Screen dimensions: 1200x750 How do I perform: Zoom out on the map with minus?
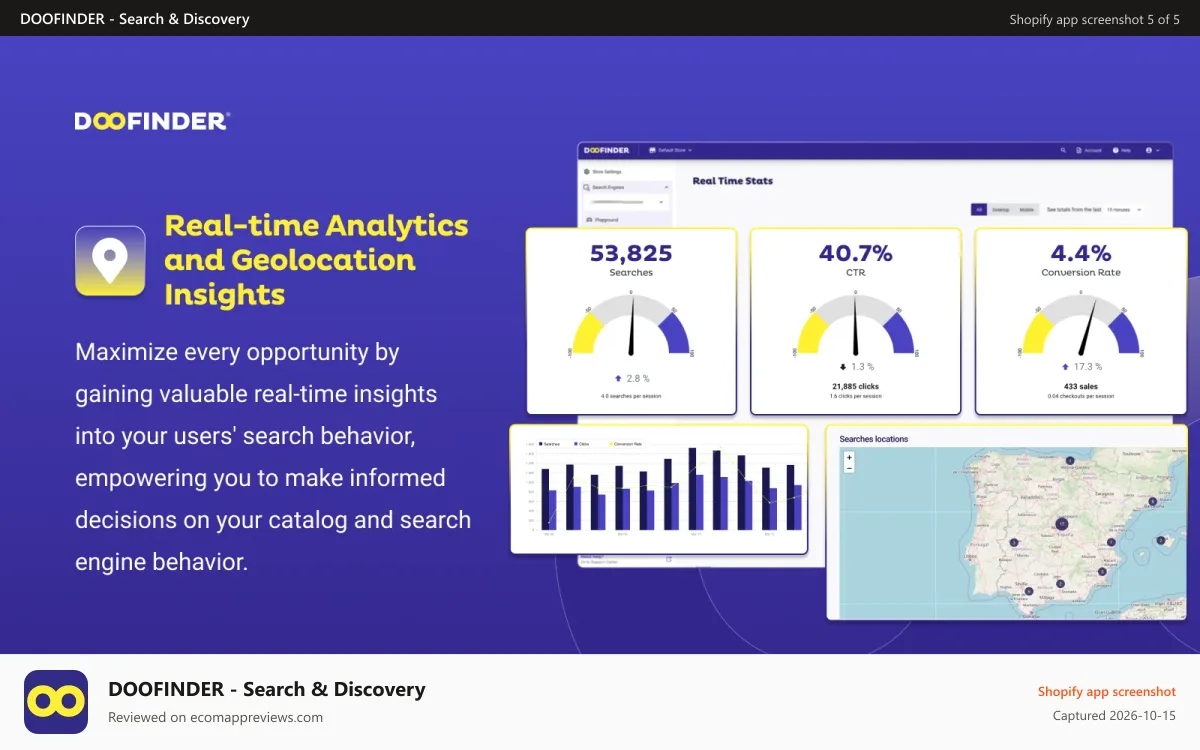tap(849, 468)
